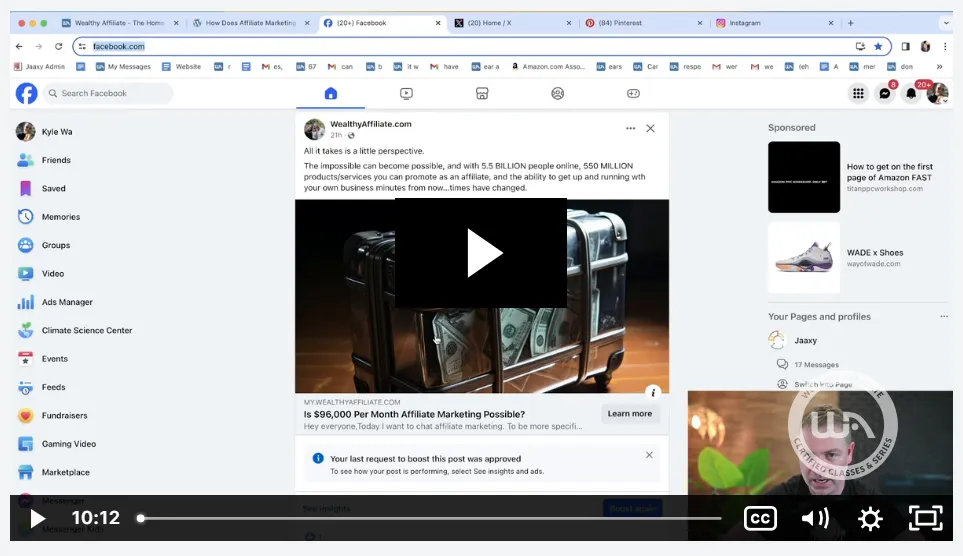
Task: Enter fullscreen video mode
Action: tap(926, 519)
